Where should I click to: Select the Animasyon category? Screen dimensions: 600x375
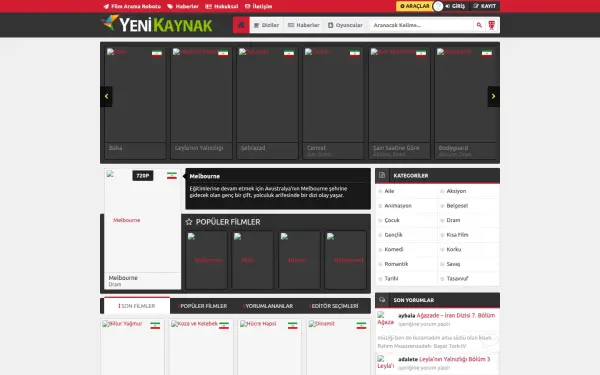(398, 206)
